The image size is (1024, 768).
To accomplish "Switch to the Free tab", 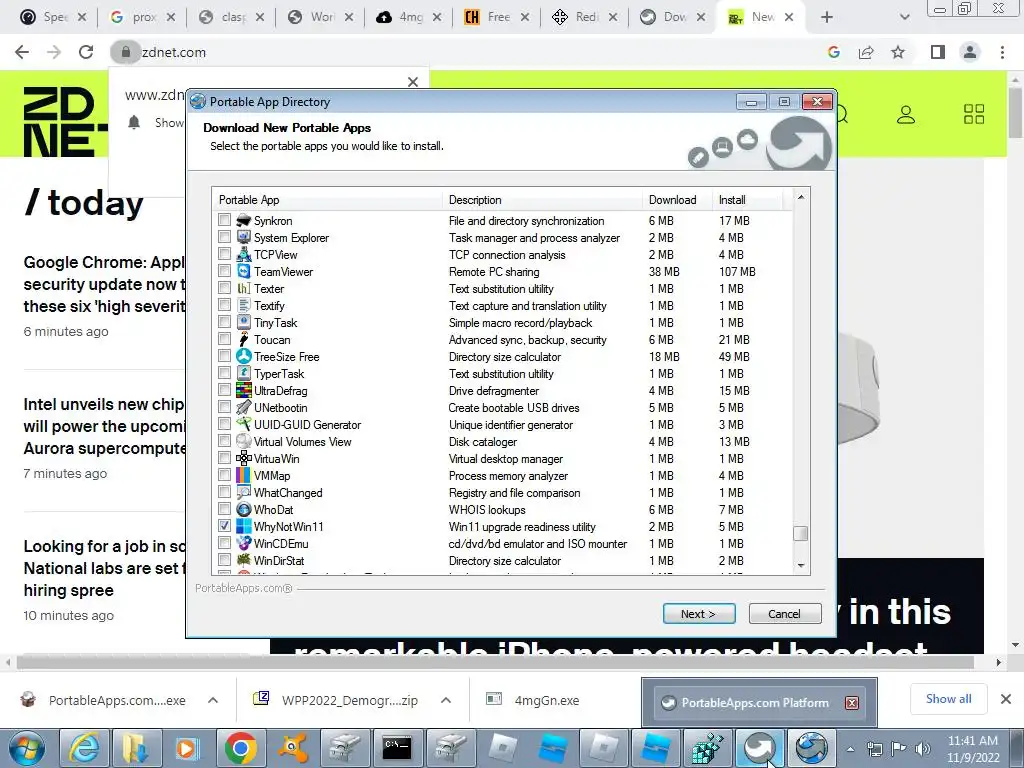I will point(497,17).
